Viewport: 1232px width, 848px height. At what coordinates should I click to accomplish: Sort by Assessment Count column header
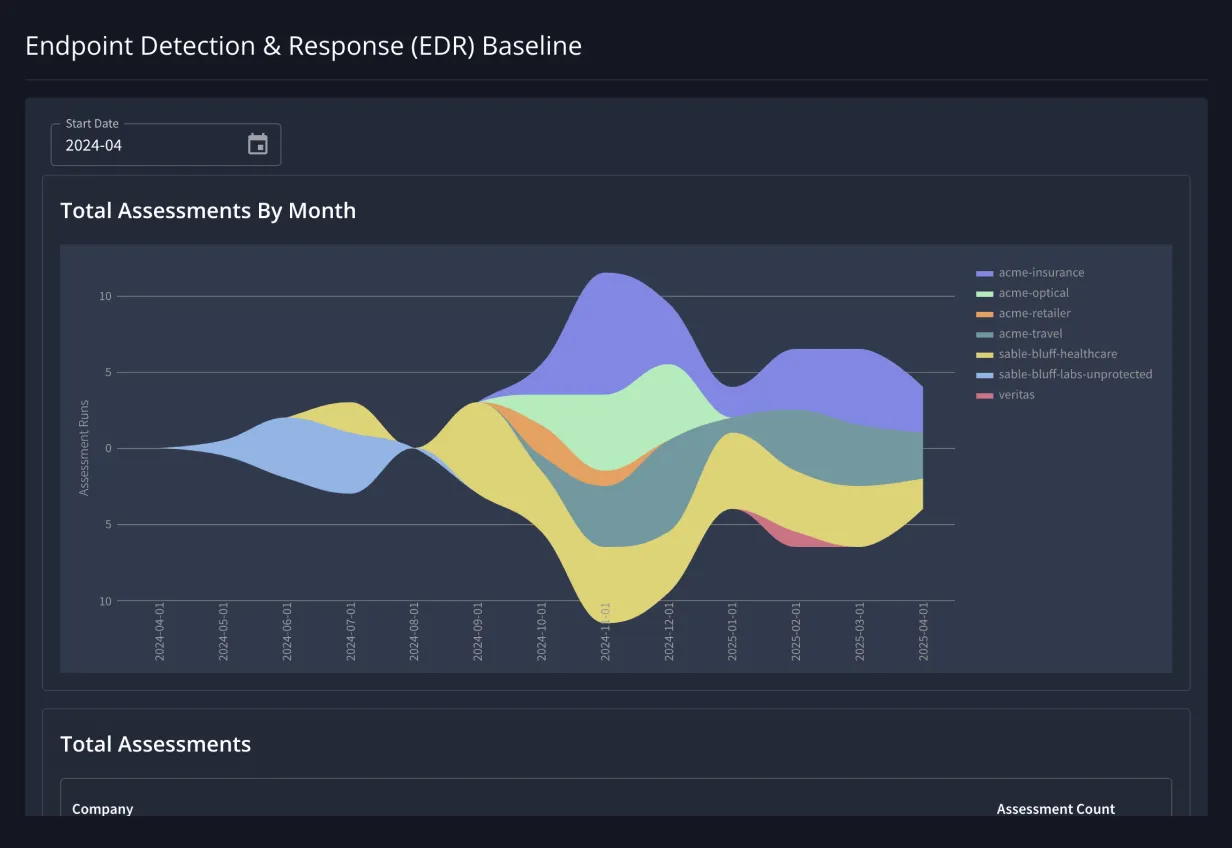coord(1055,808)
